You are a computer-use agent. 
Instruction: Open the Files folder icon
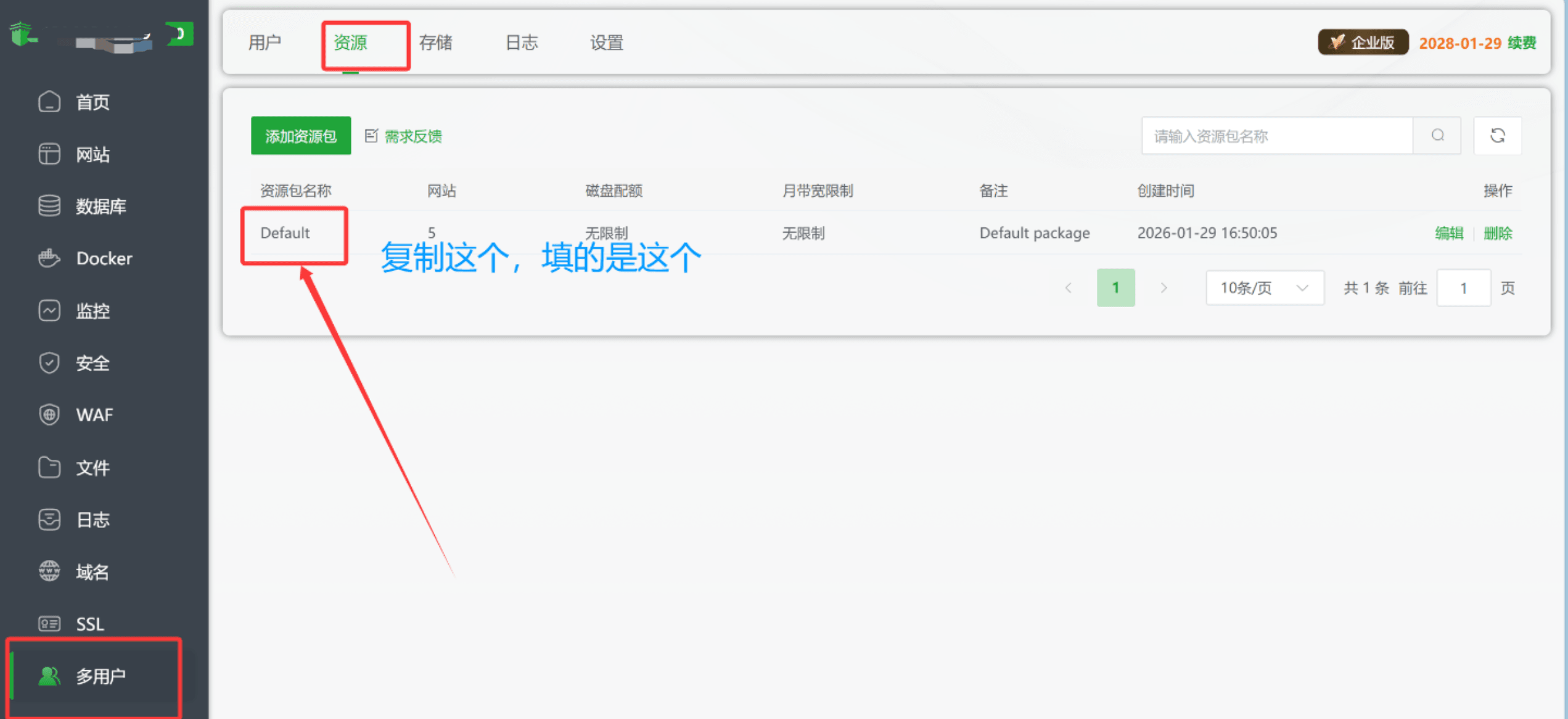49,467
